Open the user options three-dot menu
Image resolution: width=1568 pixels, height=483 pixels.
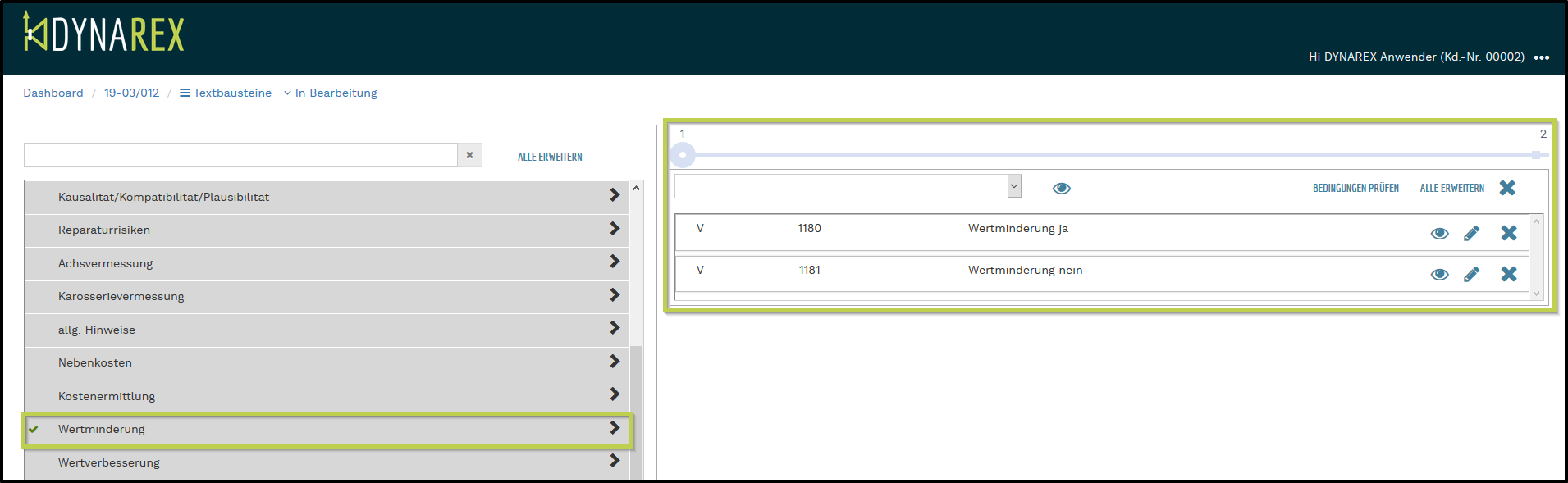point(1541,57)
